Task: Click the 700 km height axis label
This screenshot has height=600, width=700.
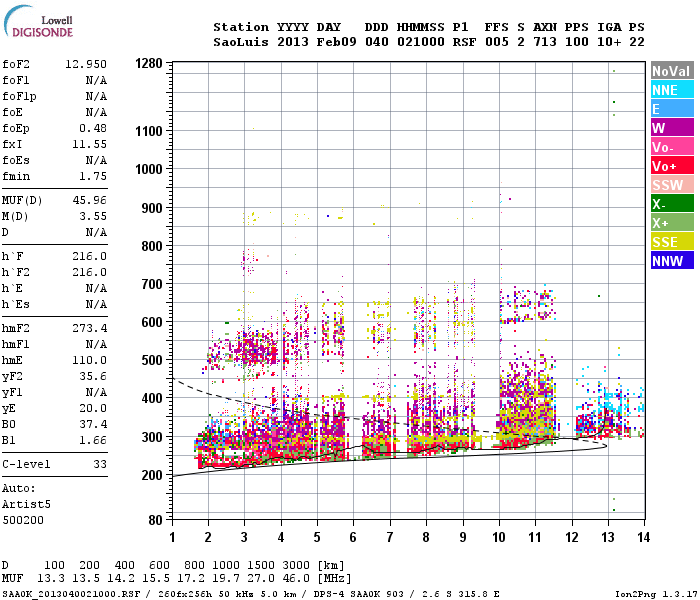Action: [x=152, y=284]
